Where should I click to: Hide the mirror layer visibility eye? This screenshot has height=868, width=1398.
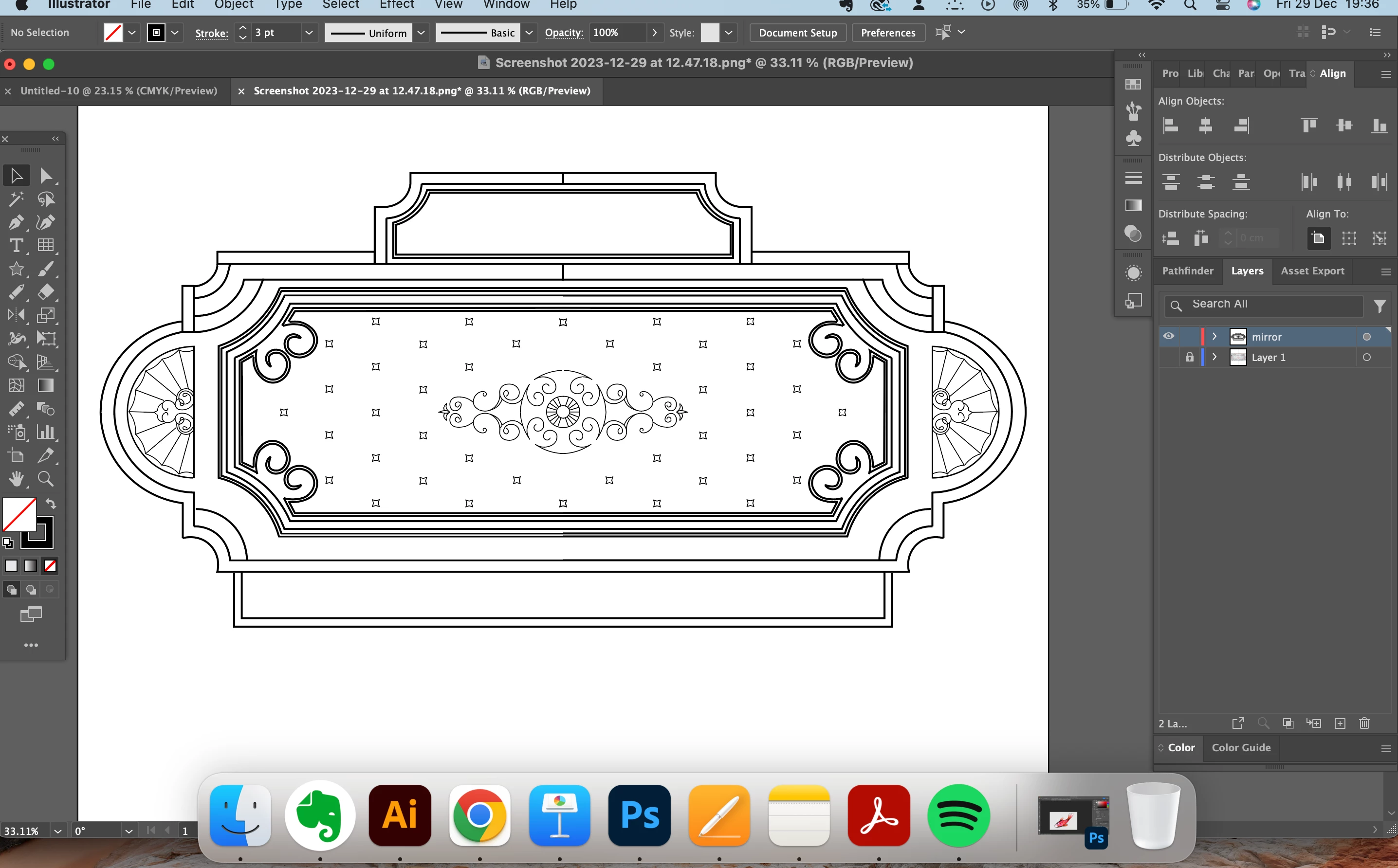pos(1168,336)
